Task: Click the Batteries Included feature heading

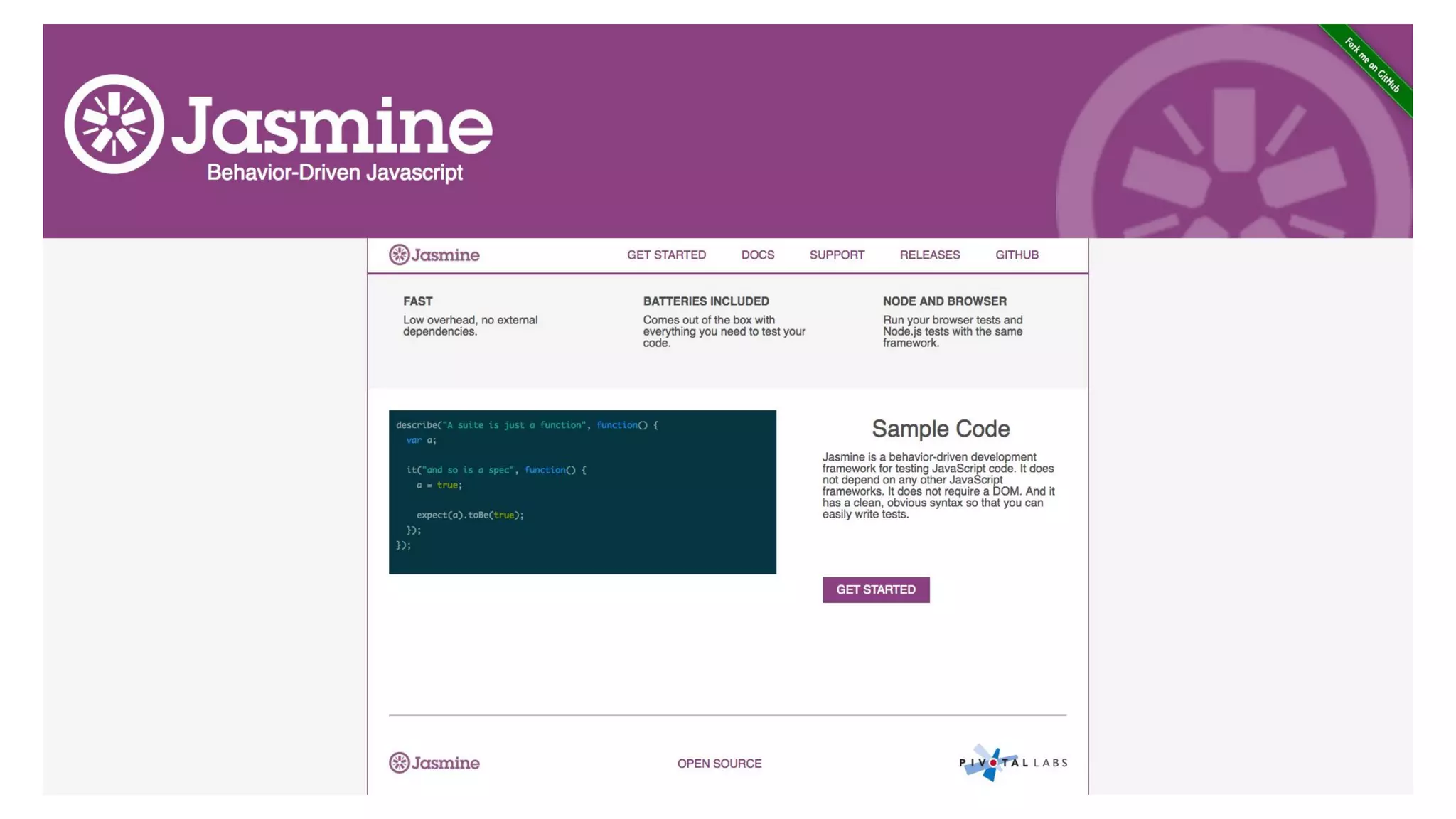Action: (x=706, y=301)
